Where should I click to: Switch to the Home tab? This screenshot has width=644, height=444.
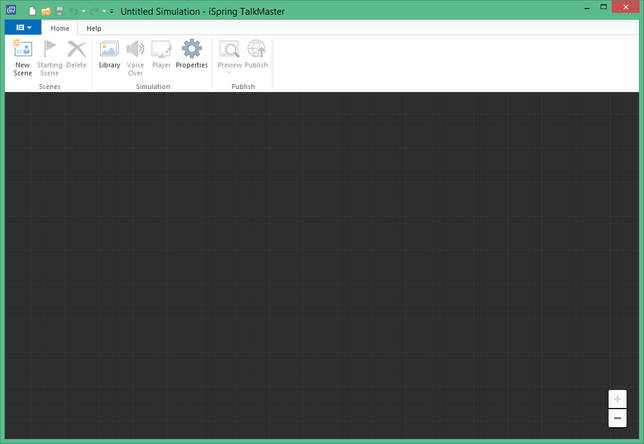(x=60, y=28)
